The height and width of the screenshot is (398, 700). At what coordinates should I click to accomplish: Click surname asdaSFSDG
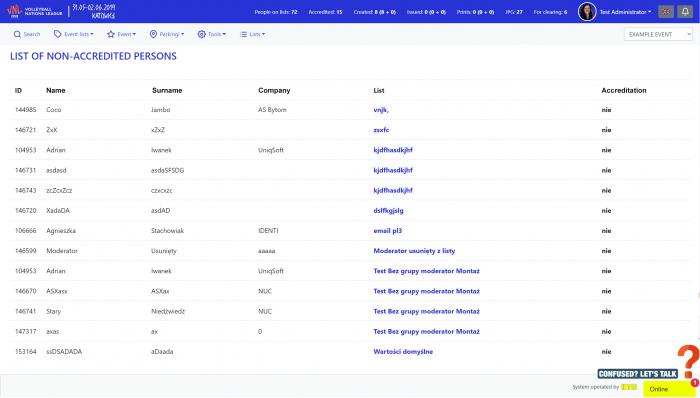click(167, 170)
